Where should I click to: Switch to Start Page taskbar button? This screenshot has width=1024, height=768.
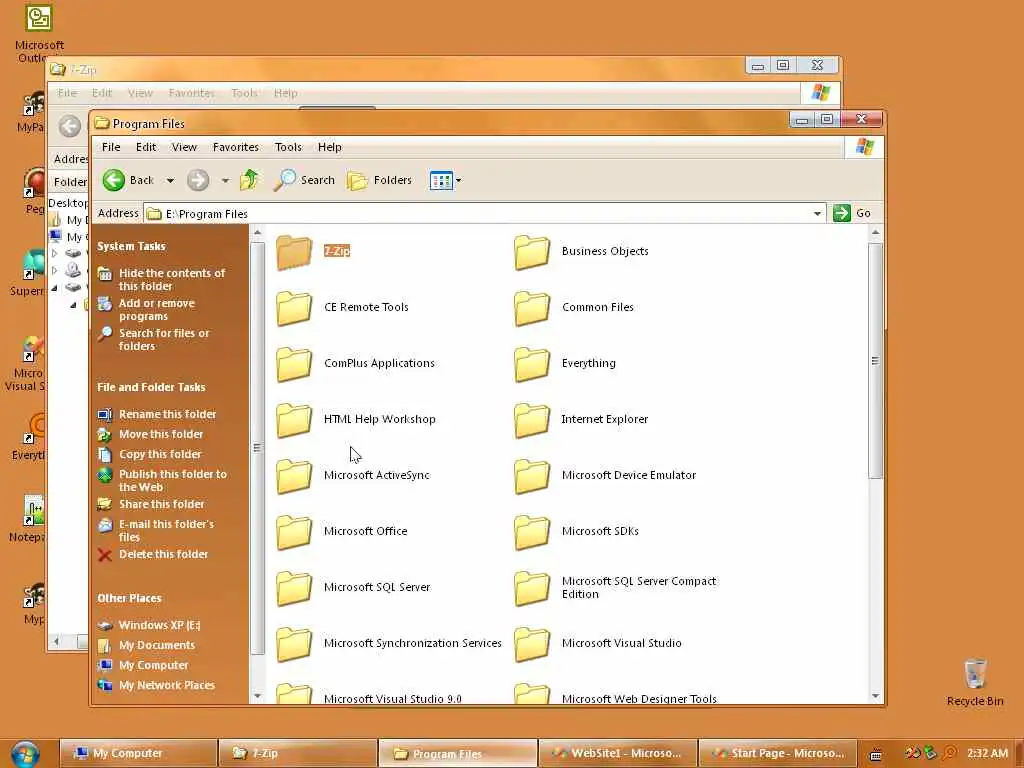(x=778, y=754)
